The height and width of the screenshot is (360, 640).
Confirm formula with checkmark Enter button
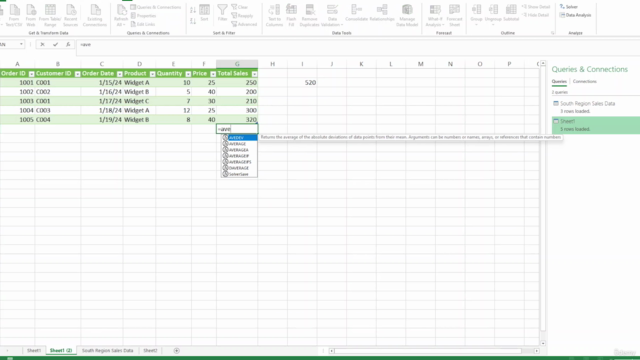pyautogui.click(x=55, y=44)
